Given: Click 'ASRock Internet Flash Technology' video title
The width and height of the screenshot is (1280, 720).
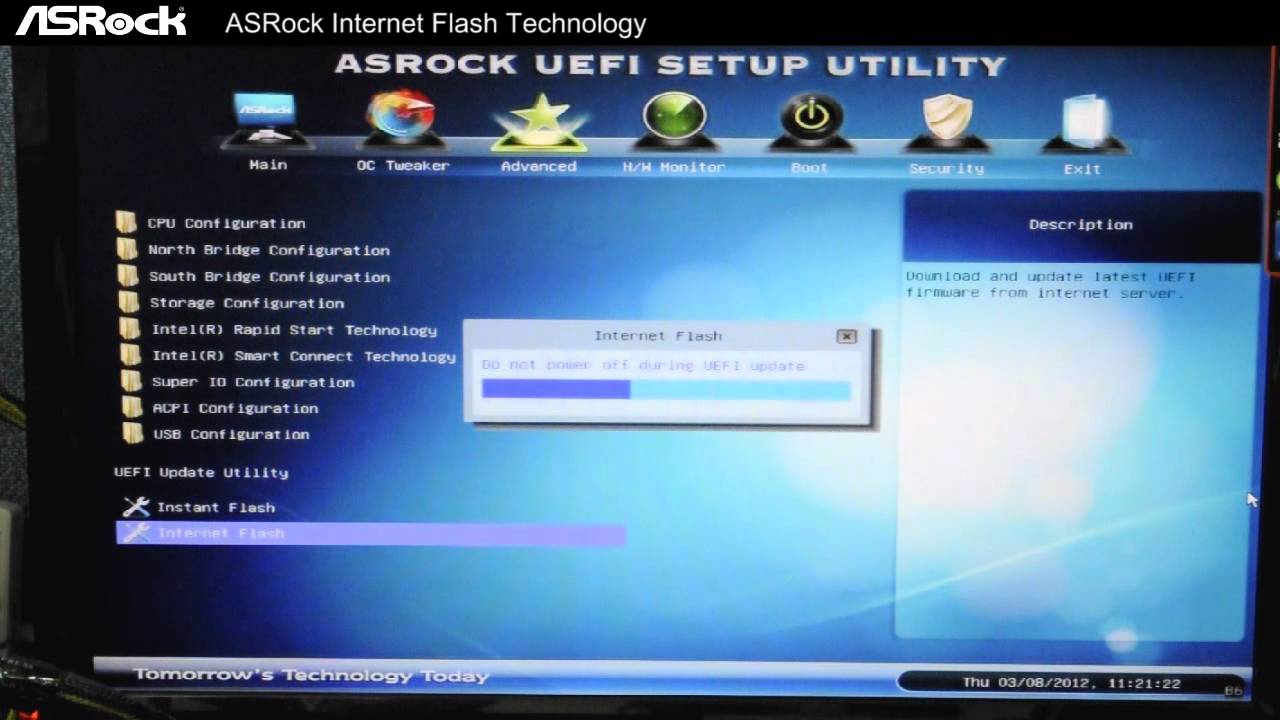Looking at the screenshot, I should pyautogui.click(x=436, y=23).
